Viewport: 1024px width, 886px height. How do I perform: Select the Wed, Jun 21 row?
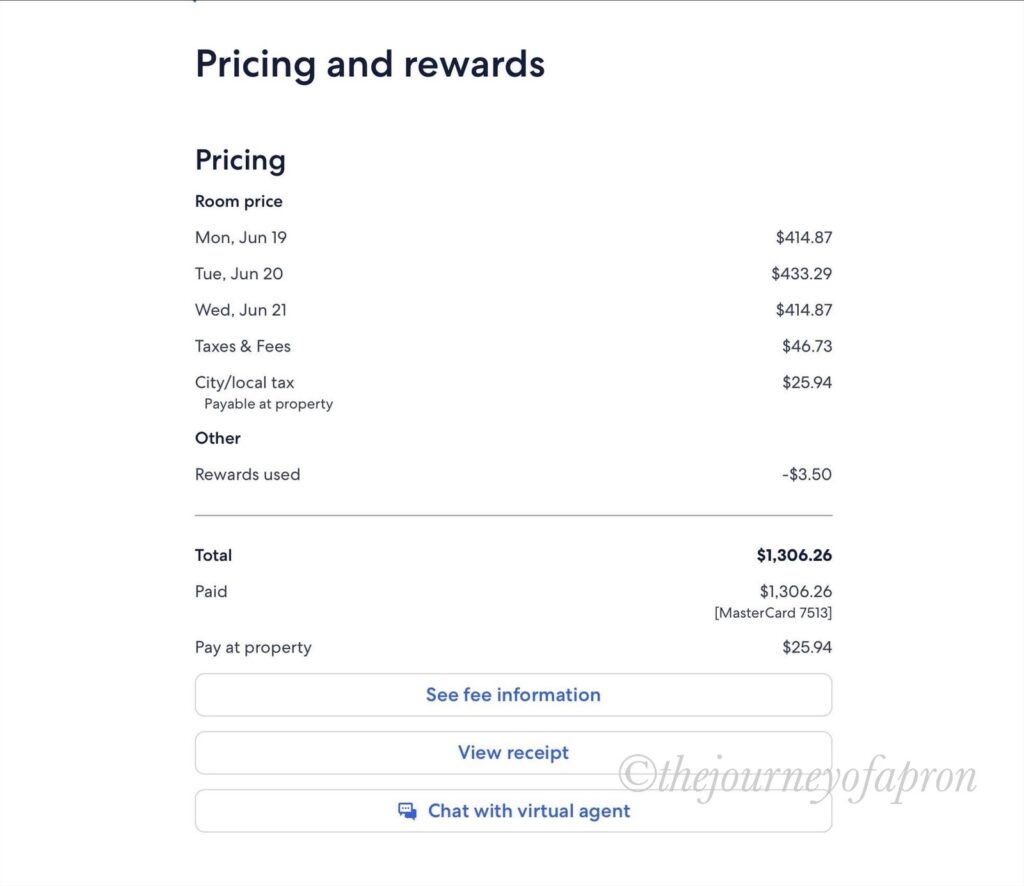[513, 309]
